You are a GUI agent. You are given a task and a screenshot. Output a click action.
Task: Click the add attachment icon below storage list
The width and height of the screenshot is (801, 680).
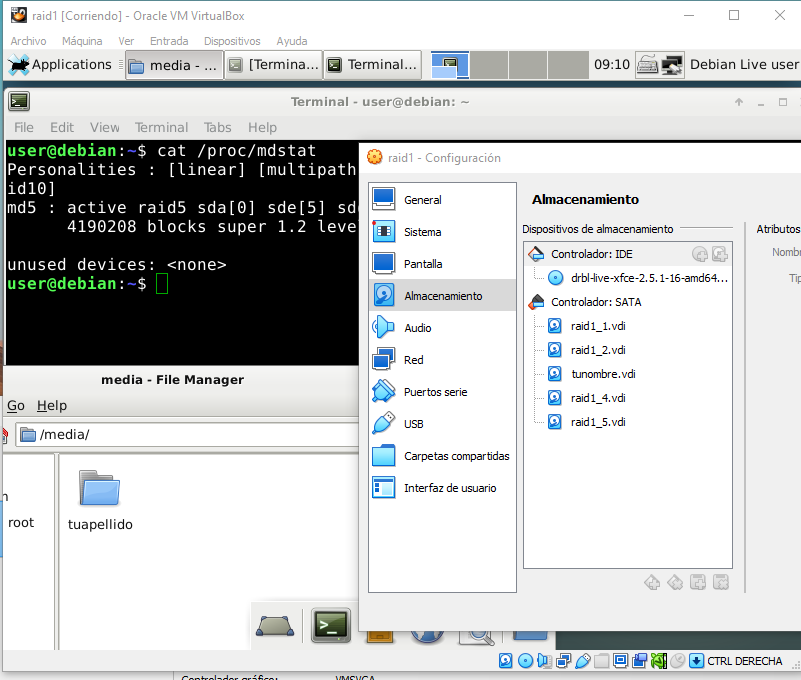pos(698,582)
